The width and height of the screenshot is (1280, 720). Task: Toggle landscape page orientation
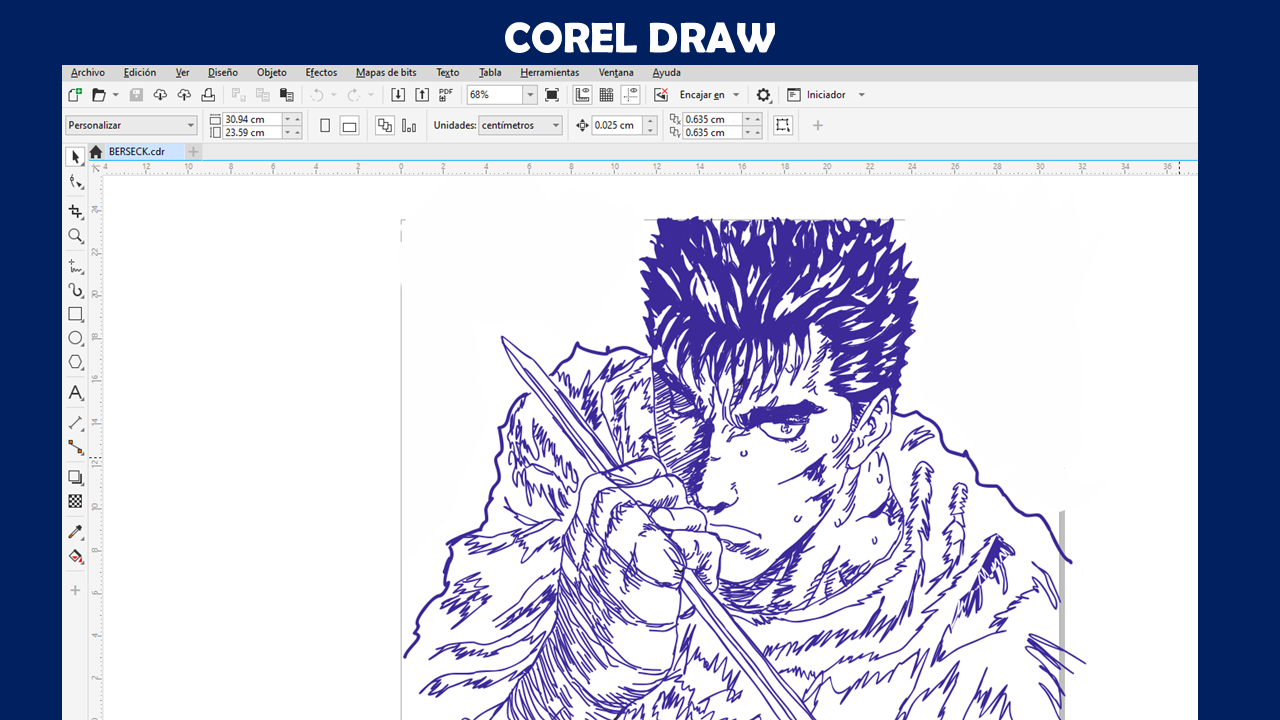tap(349, 126)
